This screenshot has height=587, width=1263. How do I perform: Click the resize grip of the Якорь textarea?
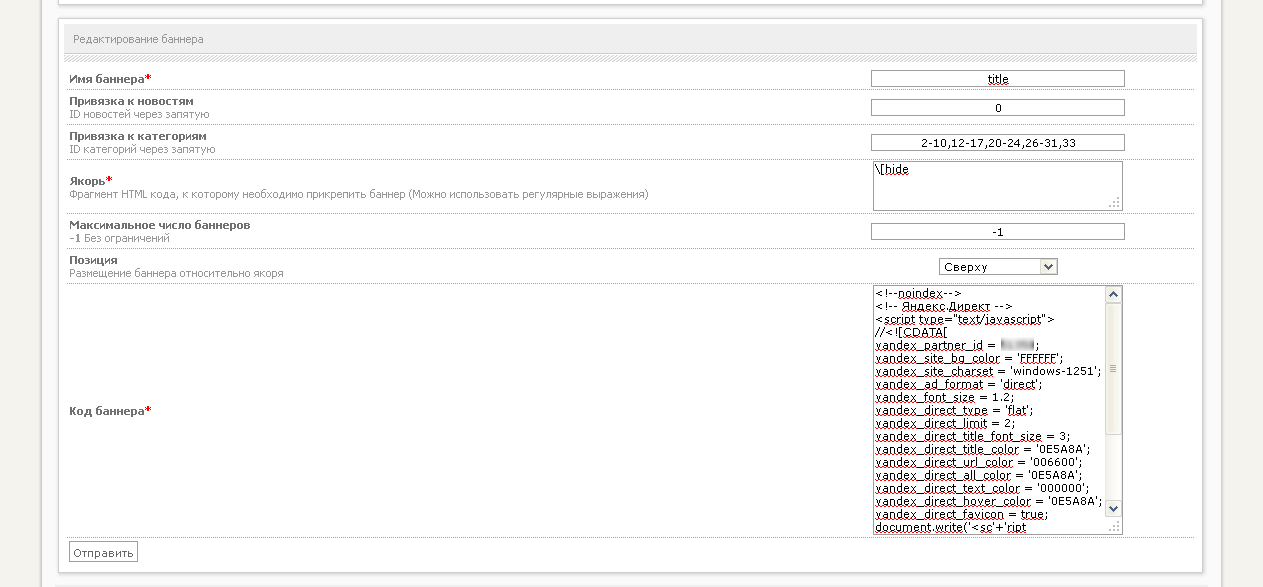(1114, 203)
